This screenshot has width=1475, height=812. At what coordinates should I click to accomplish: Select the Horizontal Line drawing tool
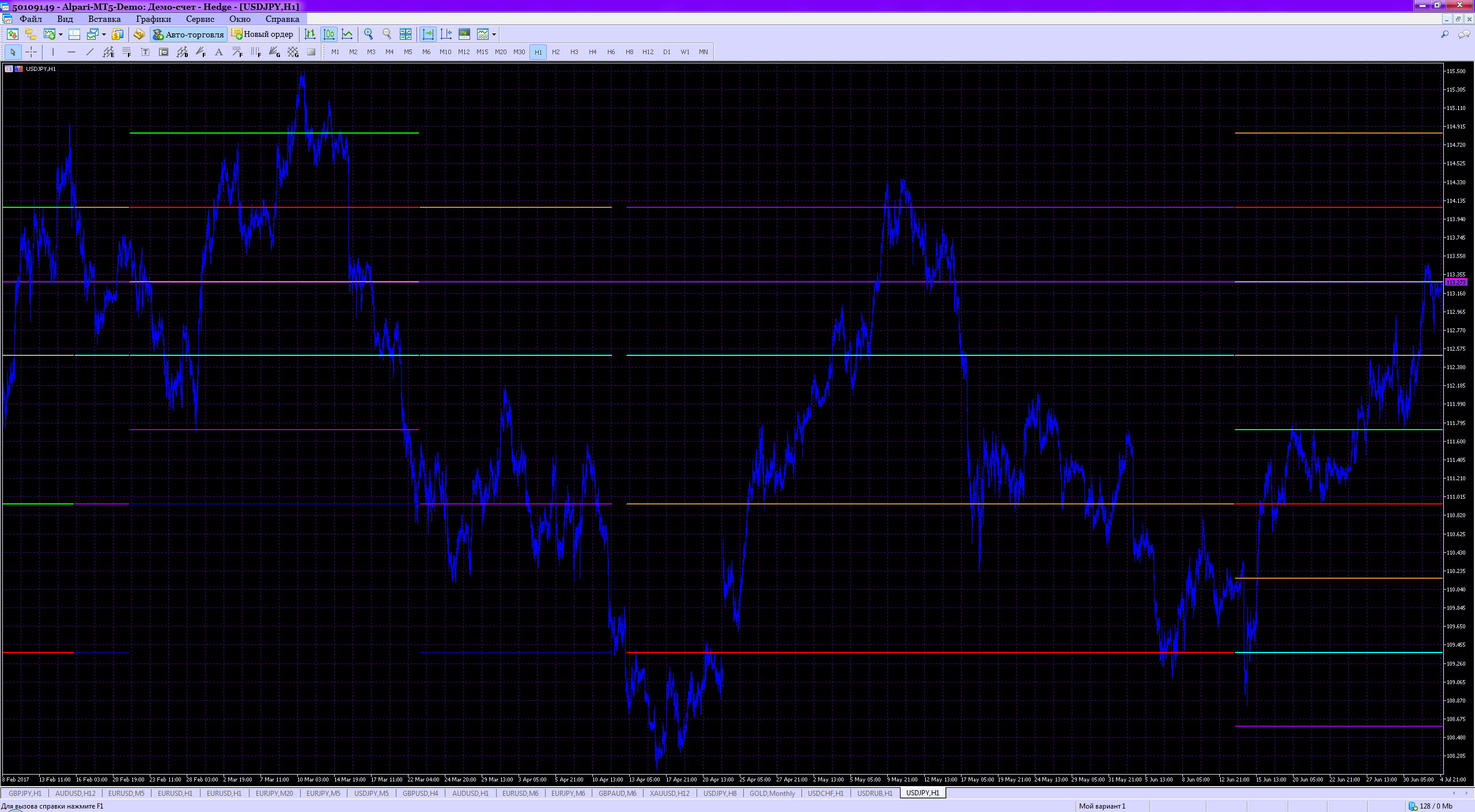coord(71,52)
